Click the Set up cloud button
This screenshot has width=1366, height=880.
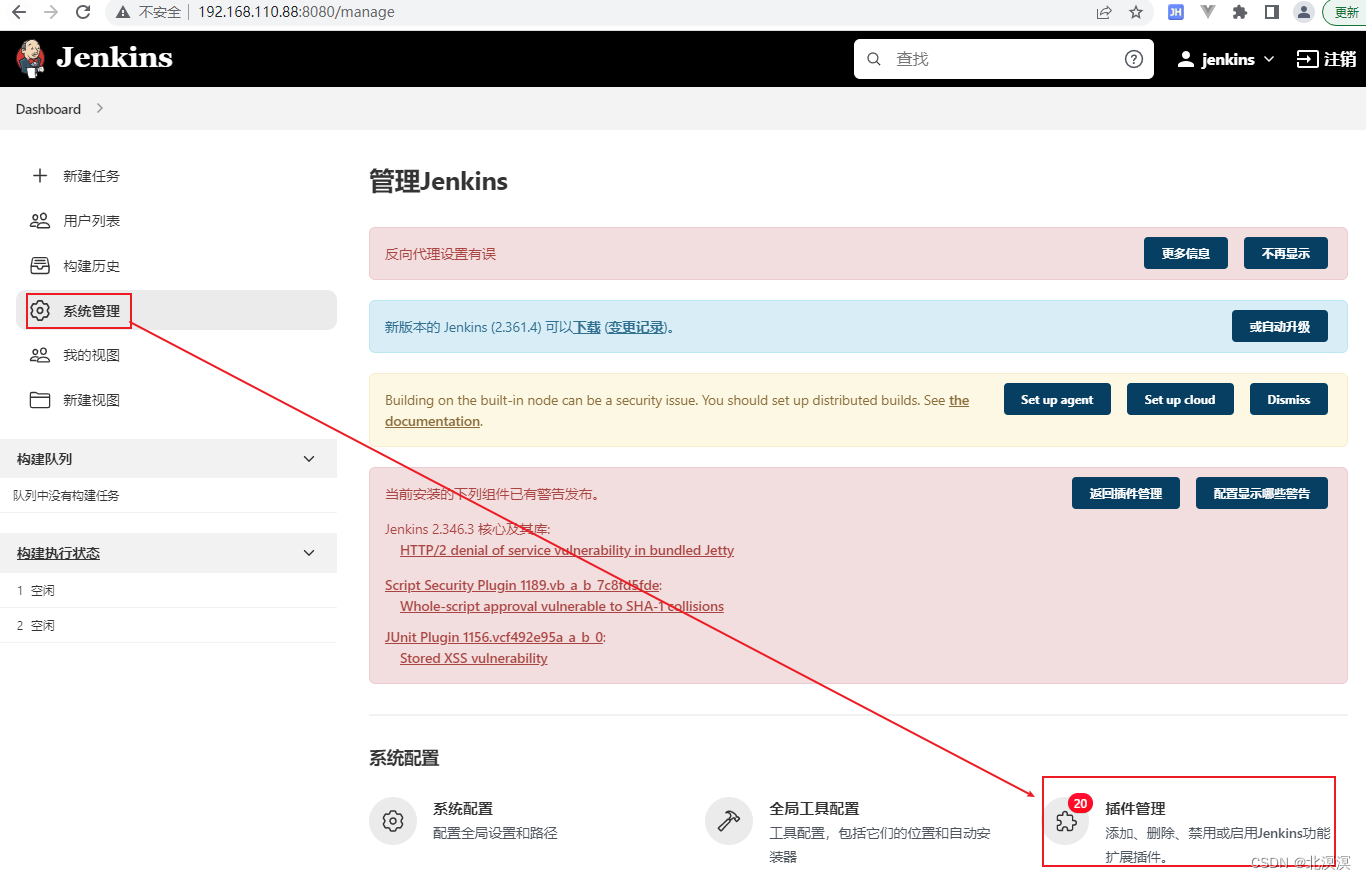[x=1180, y=399]
